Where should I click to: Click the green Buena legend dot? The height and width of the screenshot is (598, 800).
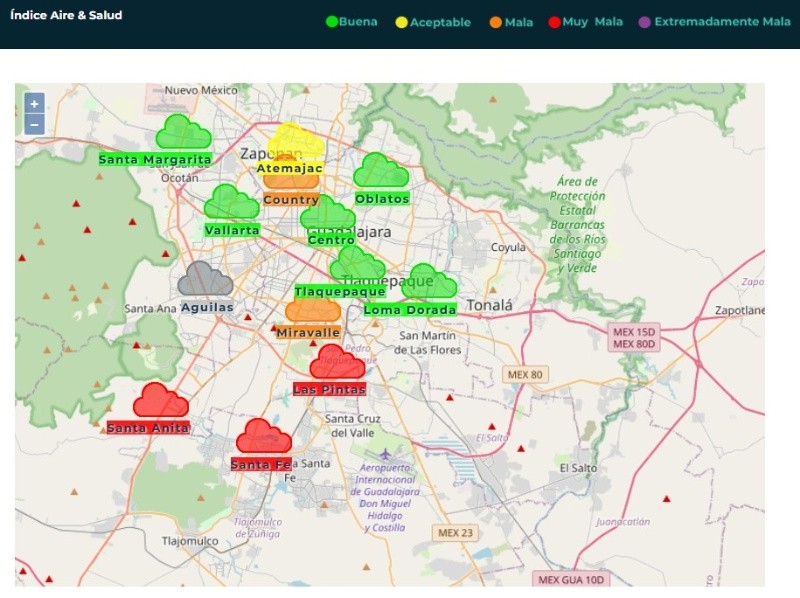click(x=333, y=22)
